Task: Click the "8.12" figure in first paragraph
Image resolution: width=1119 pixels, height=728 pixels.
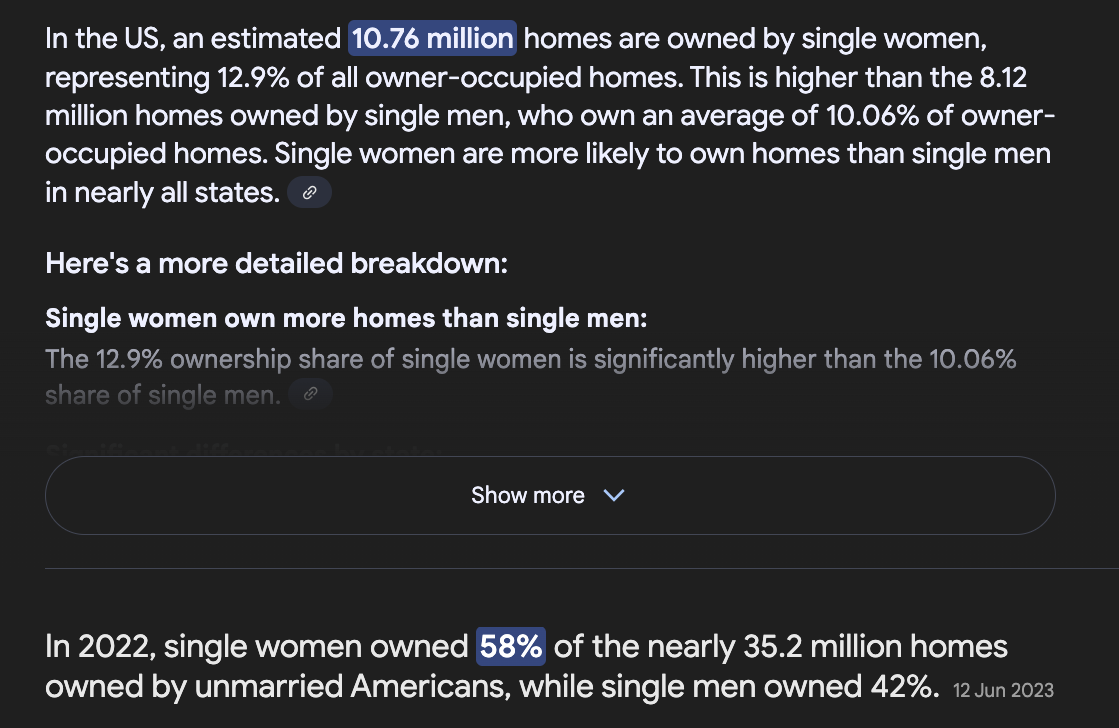Action: 1003,78
